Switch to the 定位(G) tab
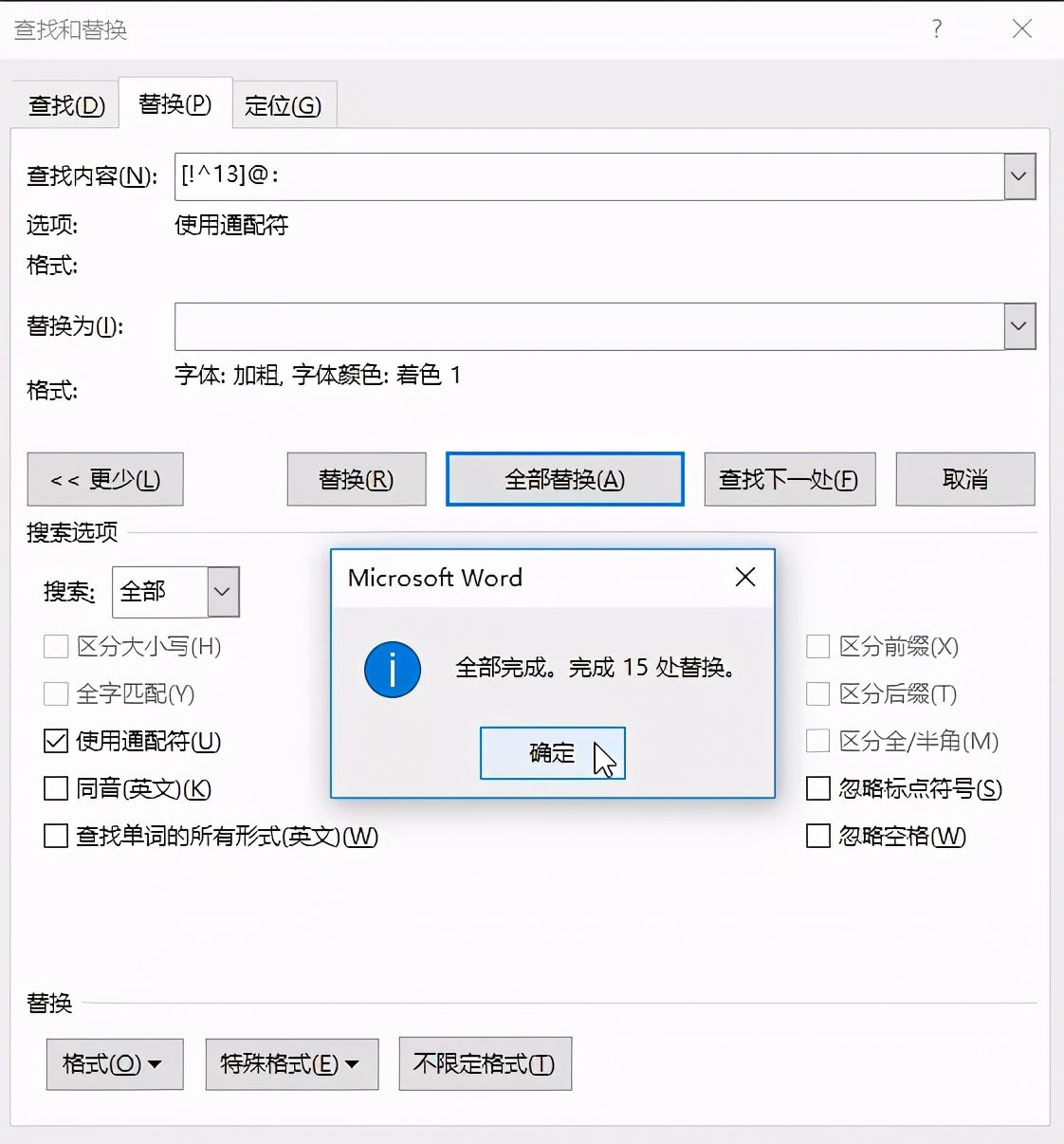Image resolution: width=1064 pixels, height=1144 pixels. [284, 104]
